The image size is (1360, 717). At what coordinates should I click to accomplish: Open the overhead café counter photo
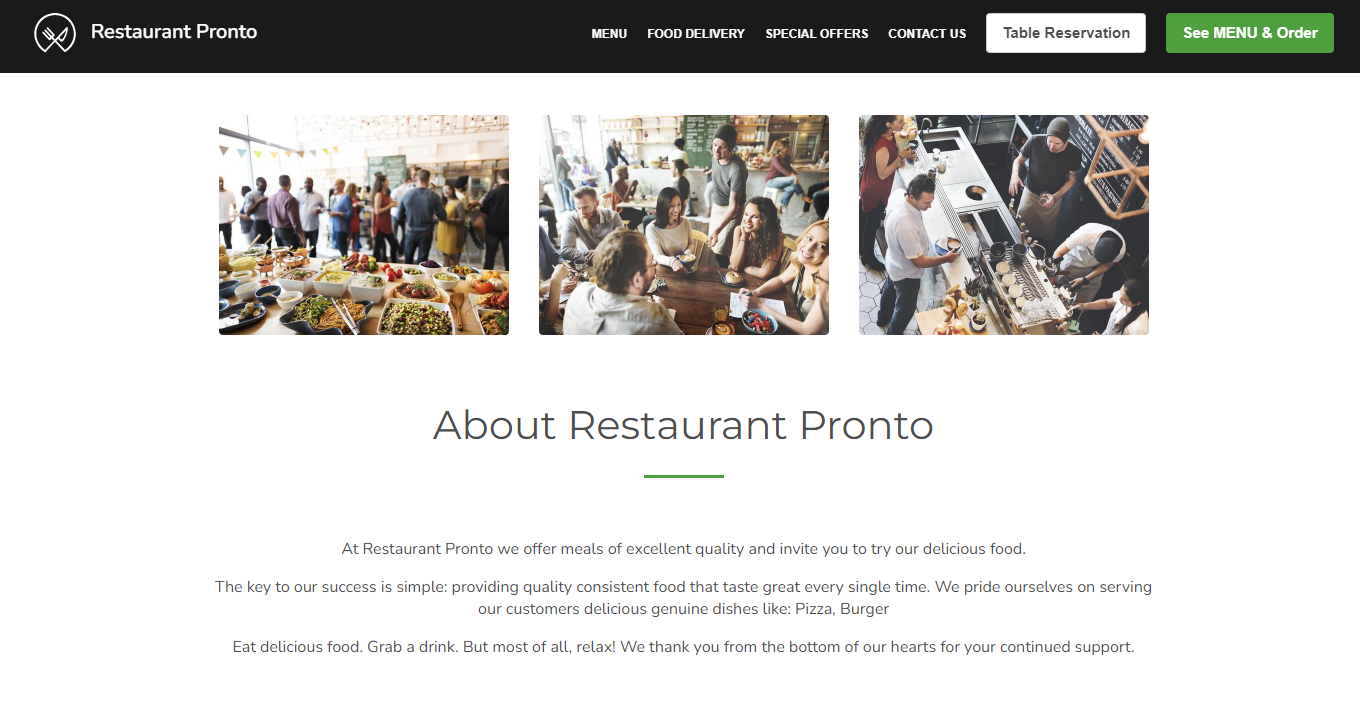(x=1004, y=225)
